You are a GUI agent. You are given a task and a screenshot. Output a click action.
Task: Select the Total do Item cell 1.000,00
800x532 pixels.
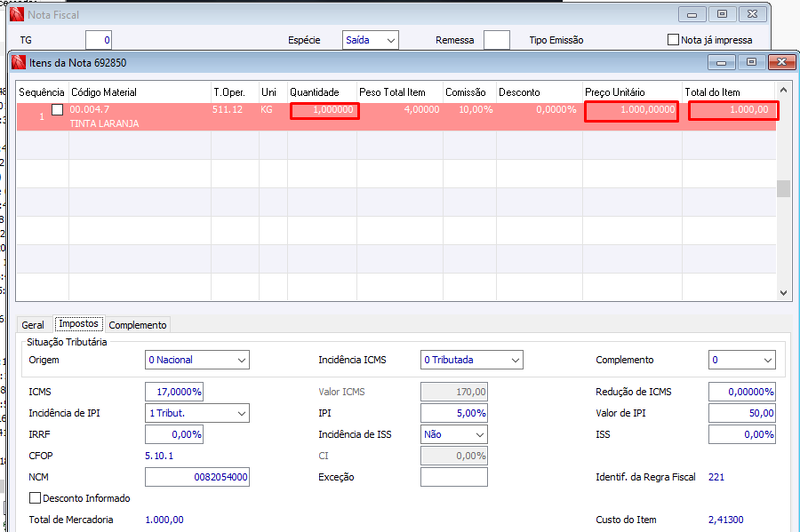(x=733, y=111)
